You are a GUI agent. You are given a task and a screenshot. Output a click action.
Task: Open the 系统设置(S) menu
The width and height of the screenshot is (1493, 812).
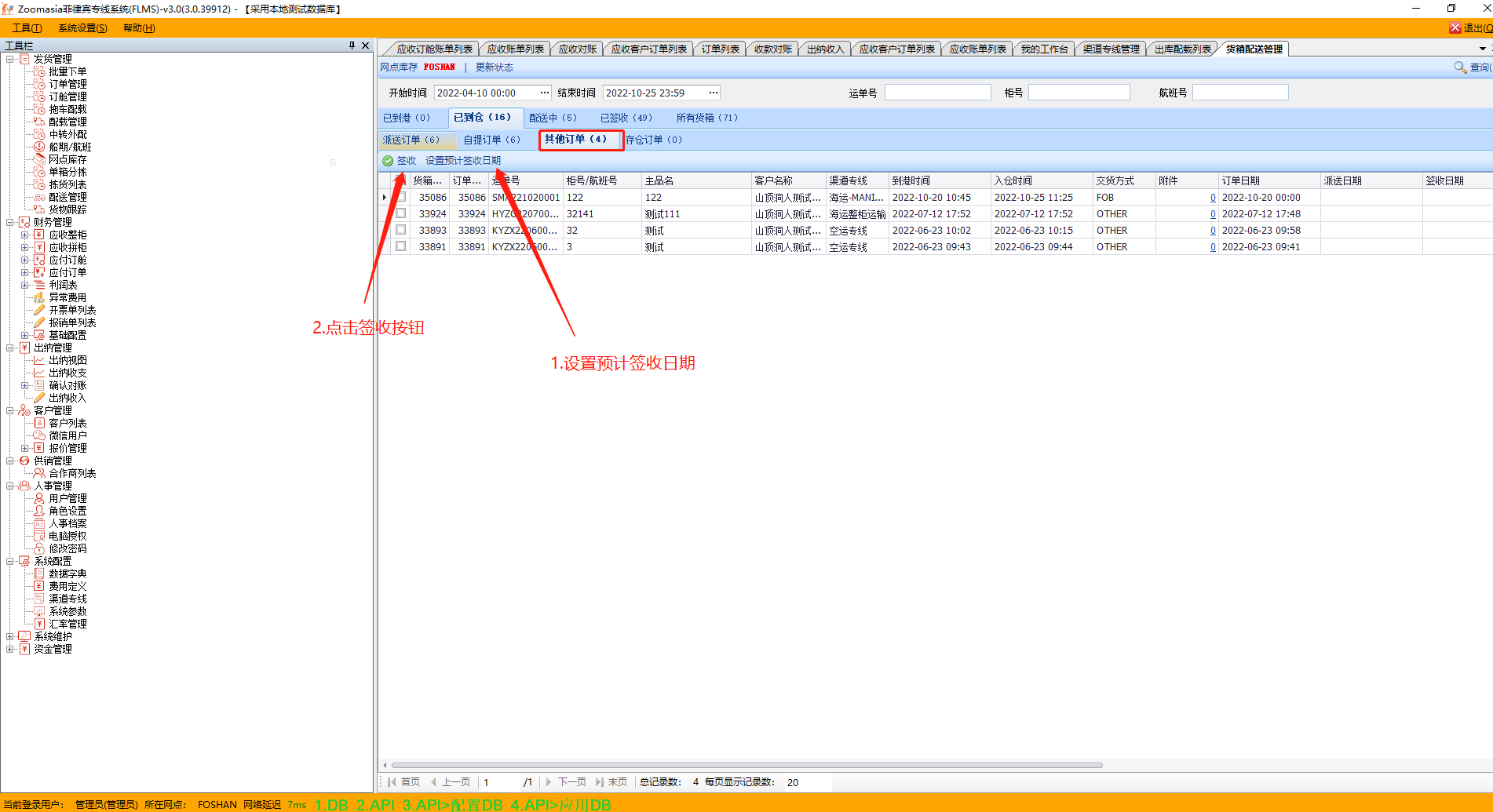coord(82,28)
